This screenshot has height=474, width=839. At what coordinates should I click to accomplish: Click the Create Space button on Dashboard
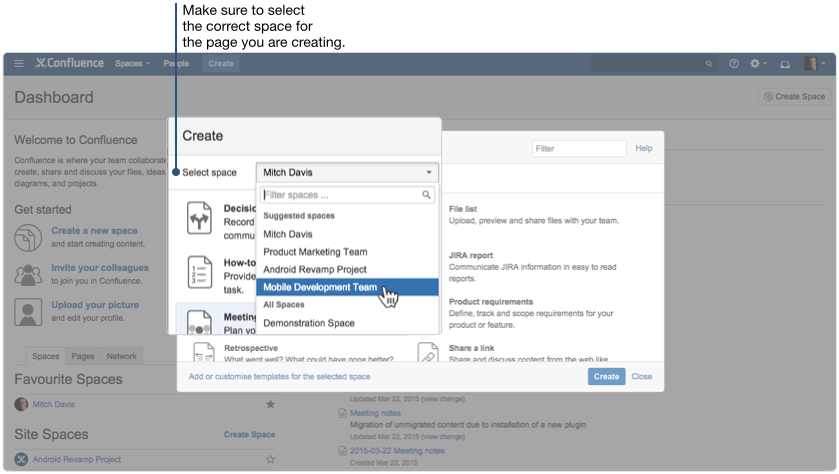[x=794, y=97]
